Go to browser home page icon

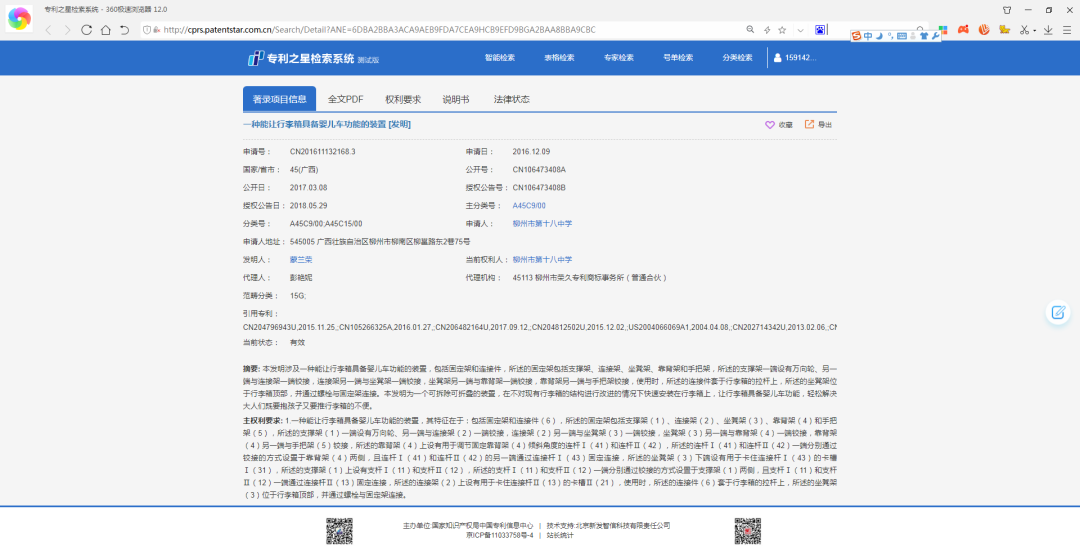click(x=105, y=30)
